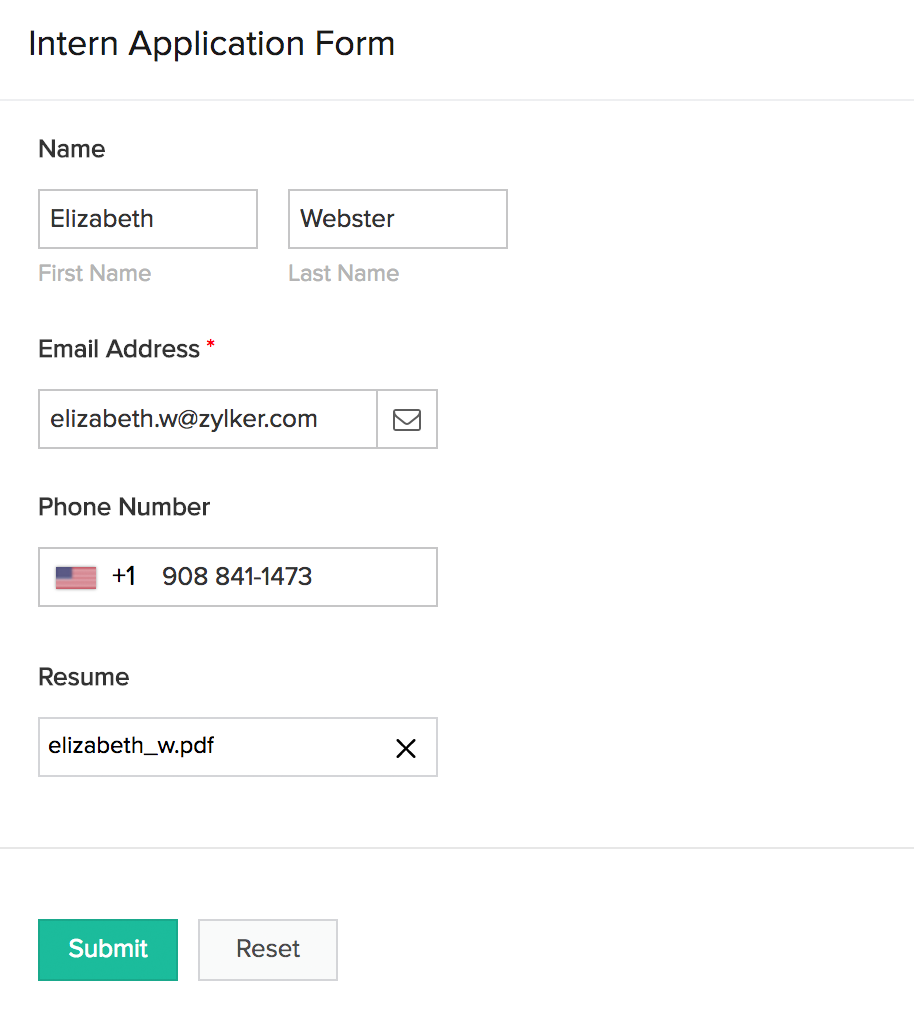This screenshot has height=1018, width=914.
Task: Click the First Name sublabel text
Action: click(95, 273)
